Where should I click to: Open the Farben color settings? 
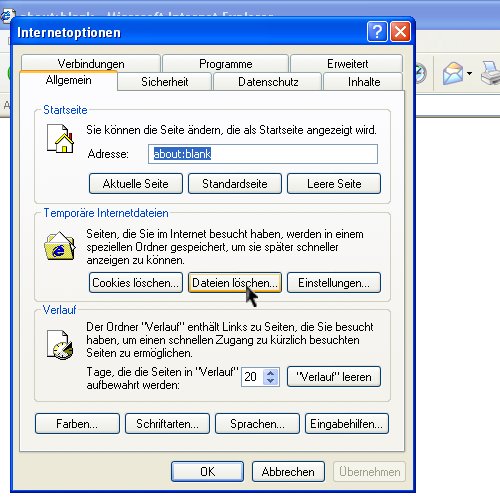pos(77,424)
